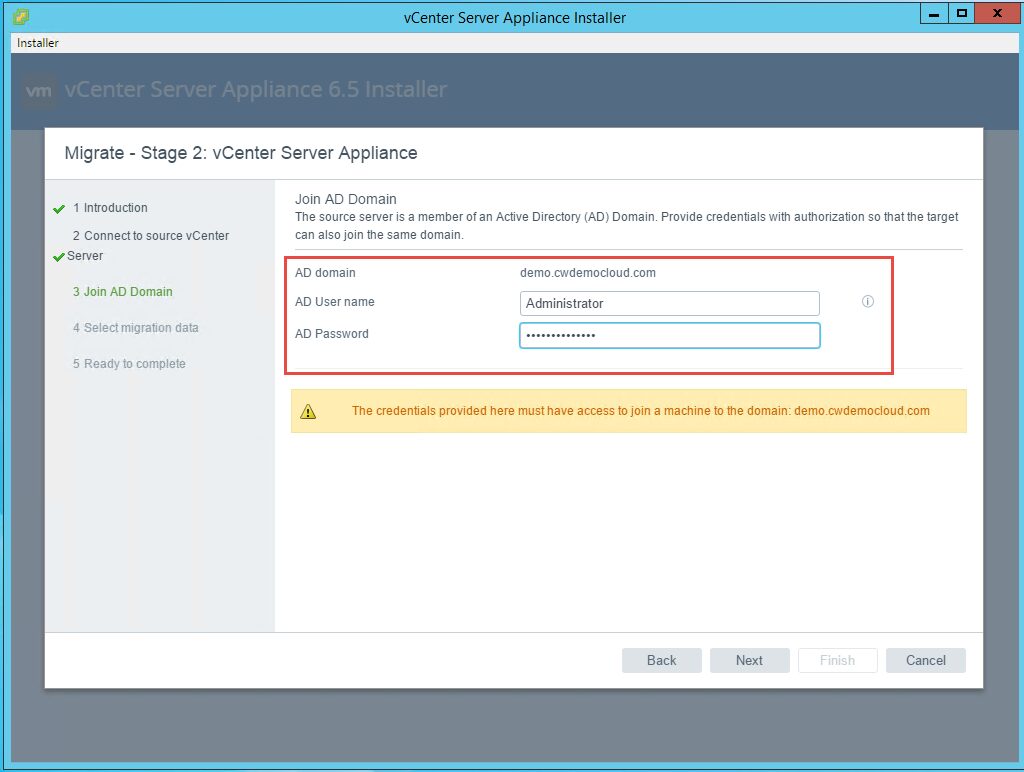Viewport: 1024px width, 772px height.
Task: Click the AD User name field
Action: point(669,304)
